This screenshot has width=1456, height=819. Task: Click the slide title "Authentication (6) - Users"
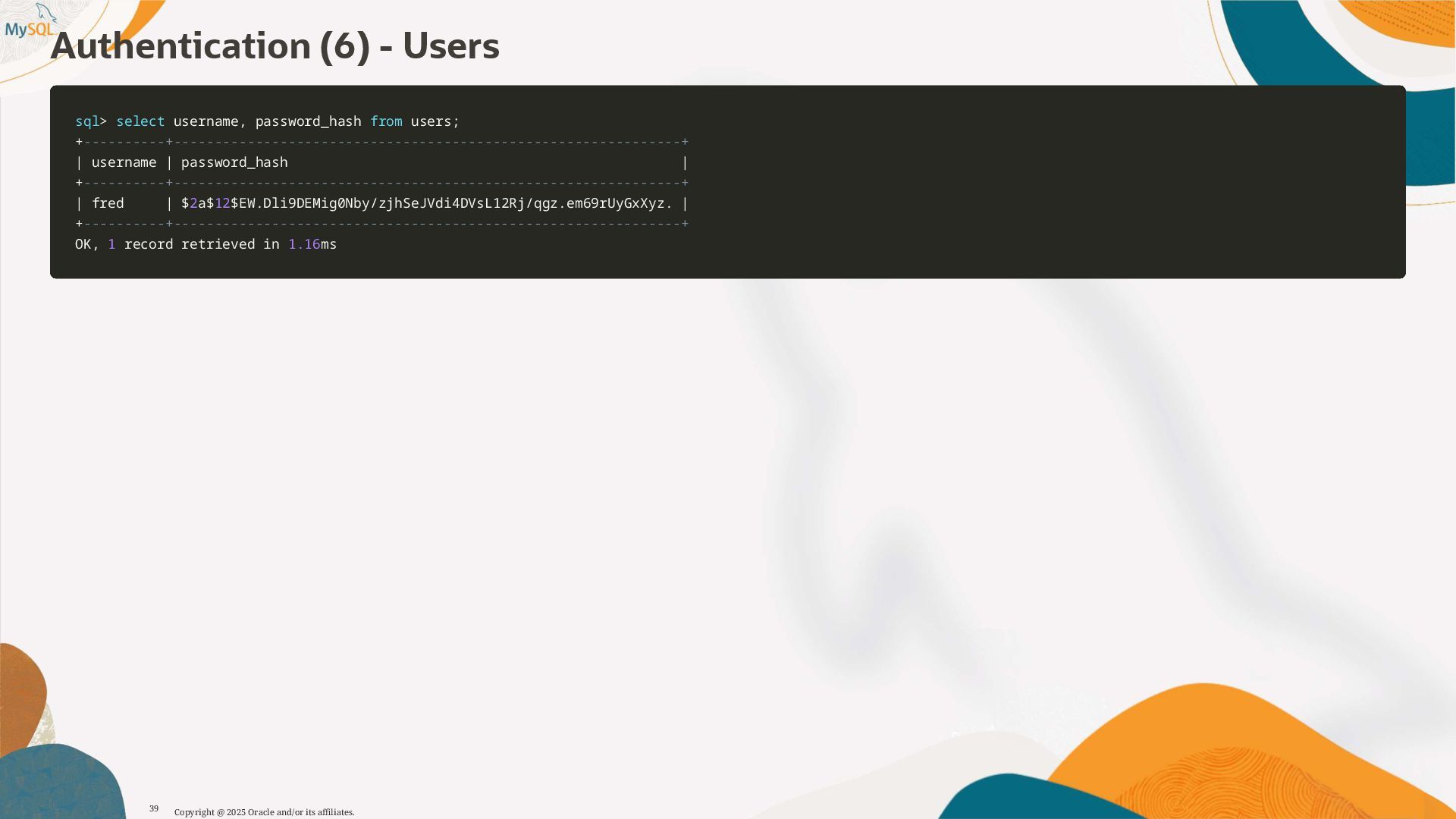[275, 46]
